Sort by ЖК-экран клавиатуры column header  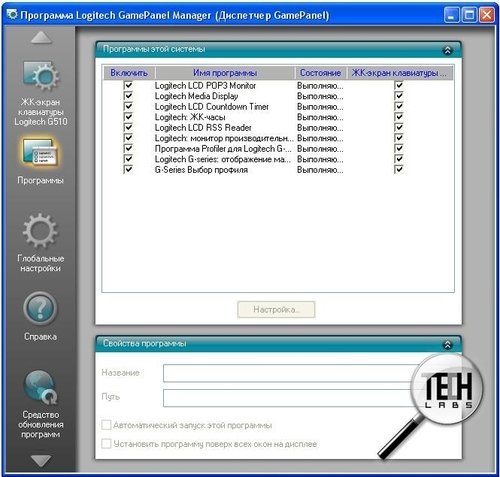click(x=400, y=73)
